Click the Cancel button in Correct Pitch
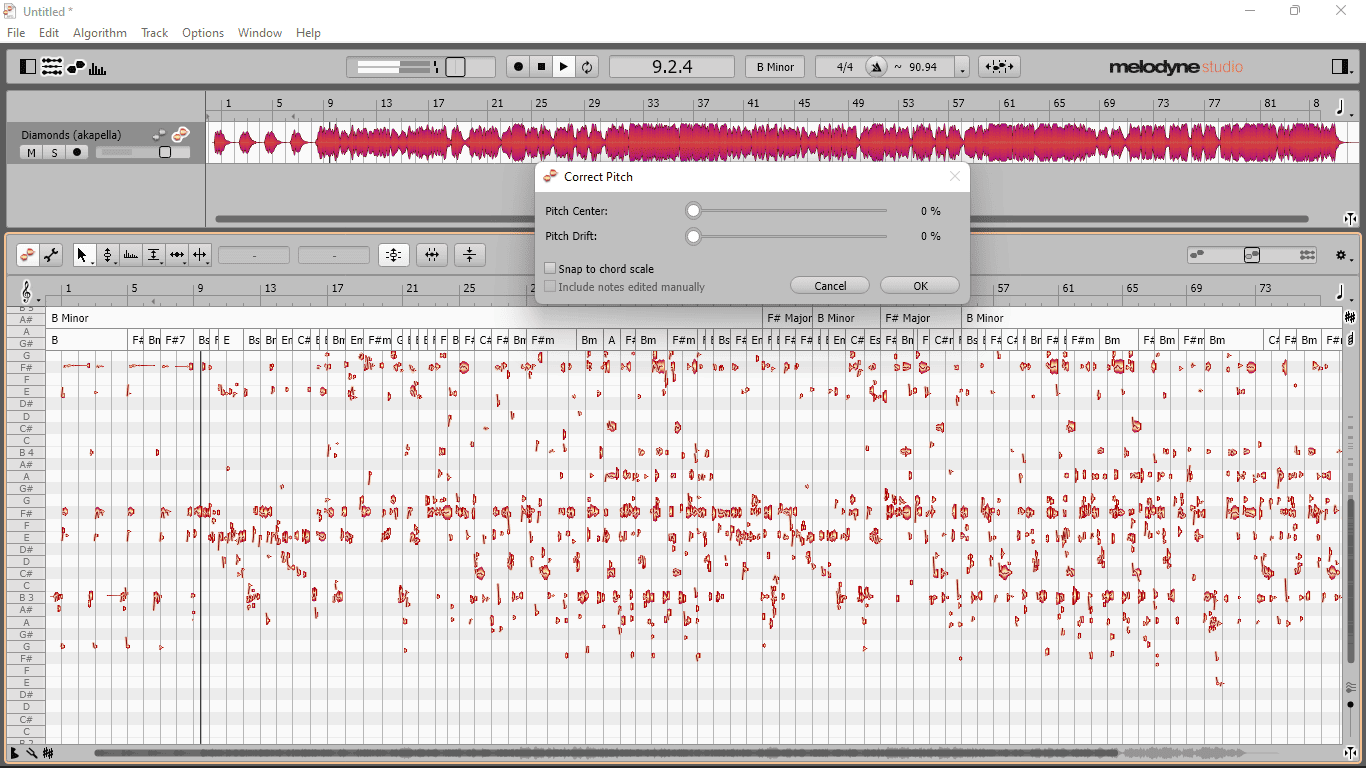 830,286
